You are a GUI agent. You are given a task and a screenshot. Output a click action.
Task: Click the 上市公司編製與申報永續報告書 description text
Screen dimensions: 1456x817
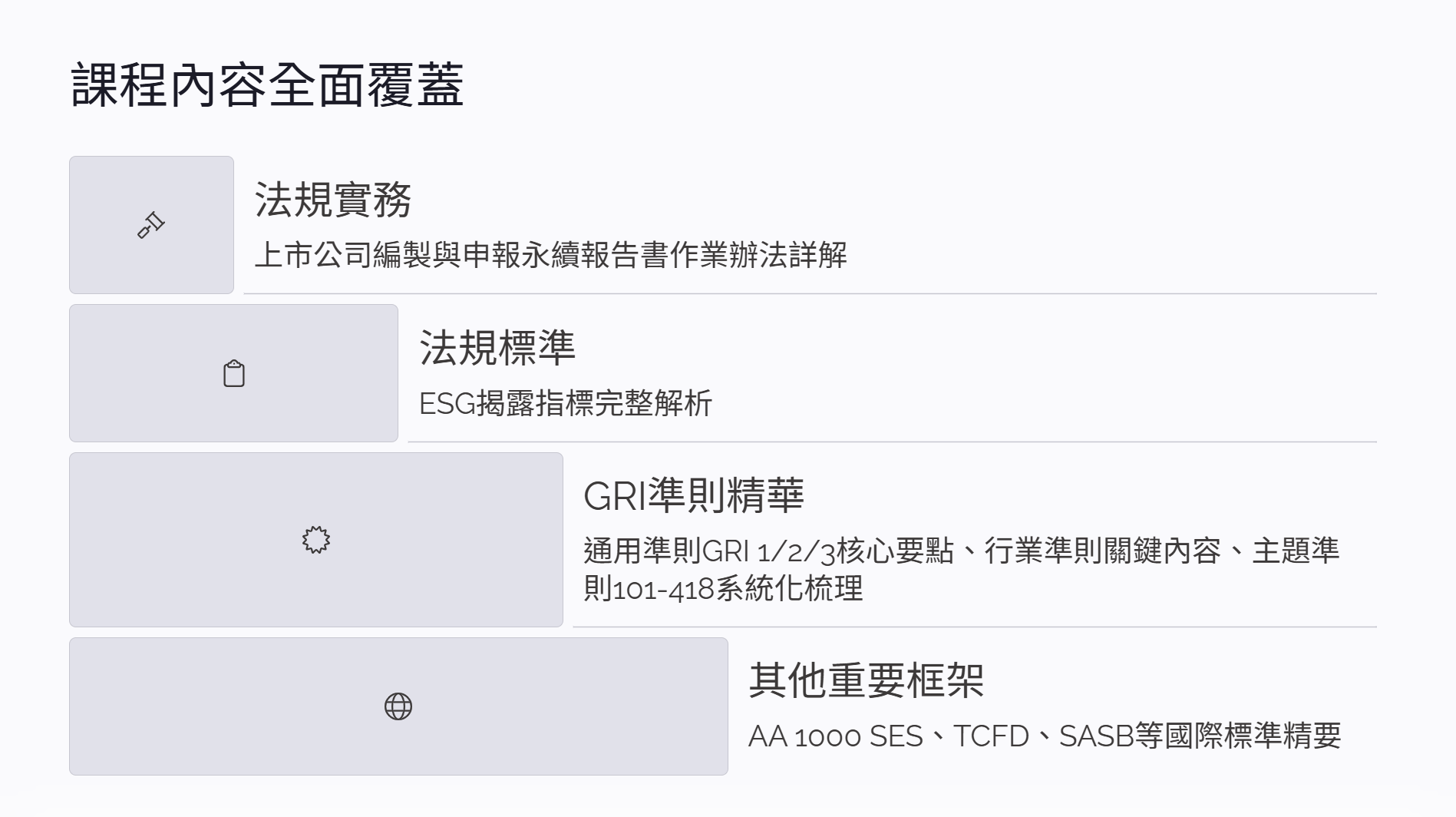(x=550, y=256)
